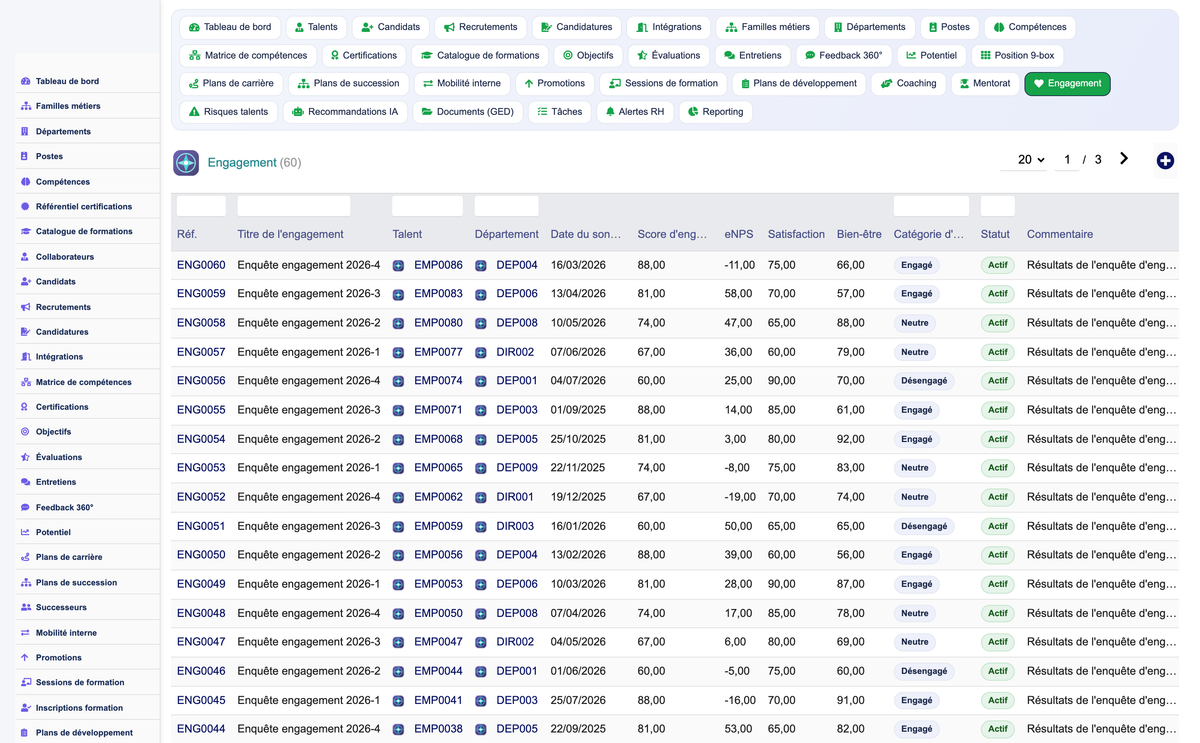This screenshot has width=1200, height=743.
Task: Open plus icon beside EMP0083
Action: [398, 295]
